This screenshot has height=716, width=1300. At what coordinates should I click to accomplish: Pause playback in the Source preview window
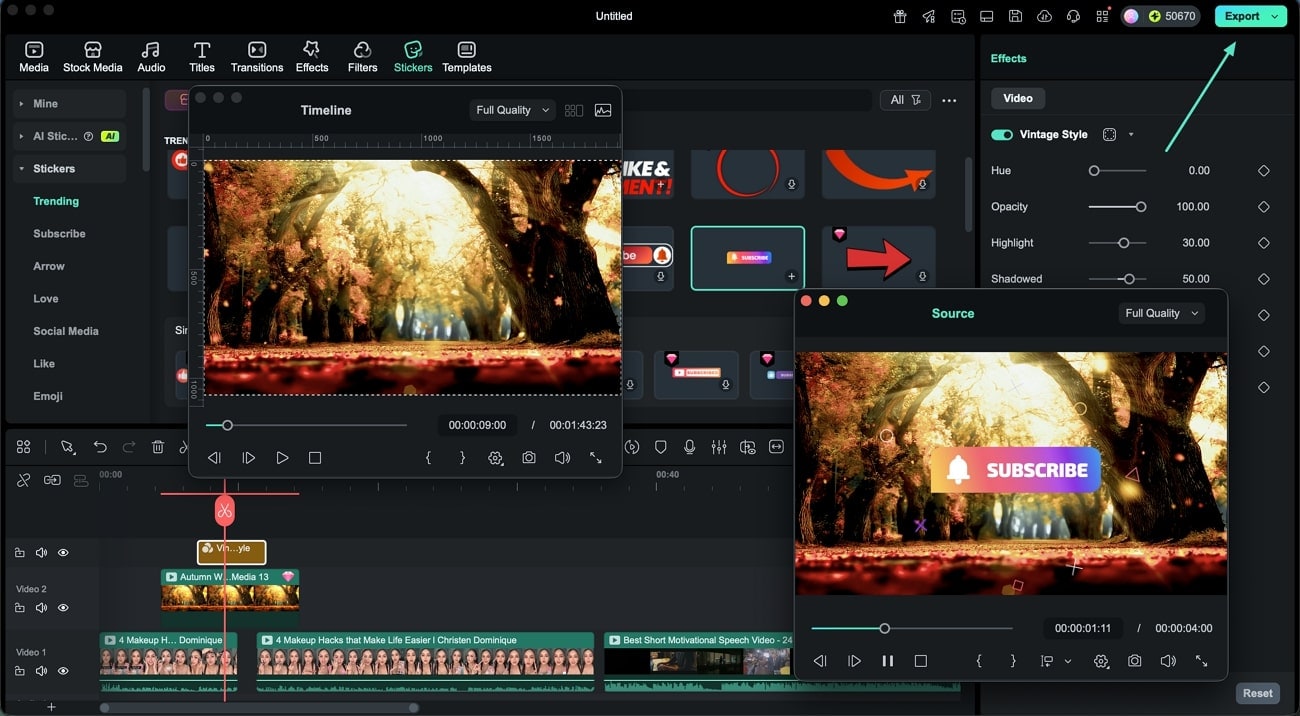(x=887, y=661)
